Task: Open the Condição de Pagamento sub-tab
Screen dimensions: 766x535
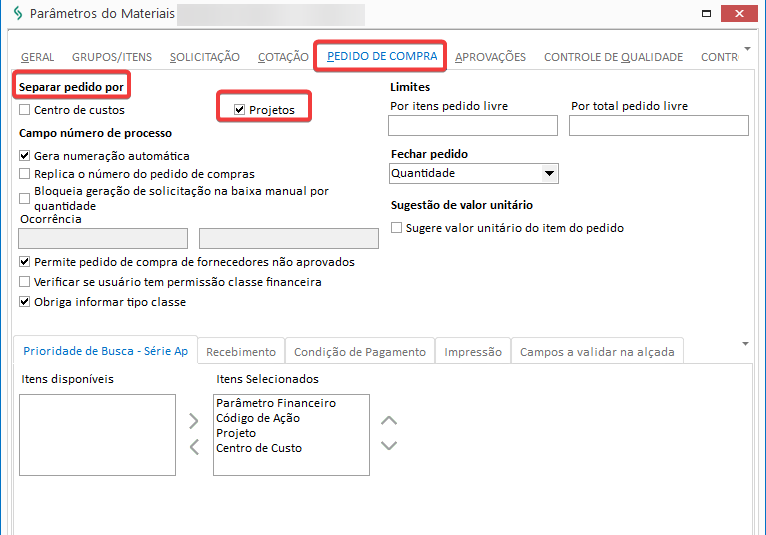Action: tap(360, 352)
